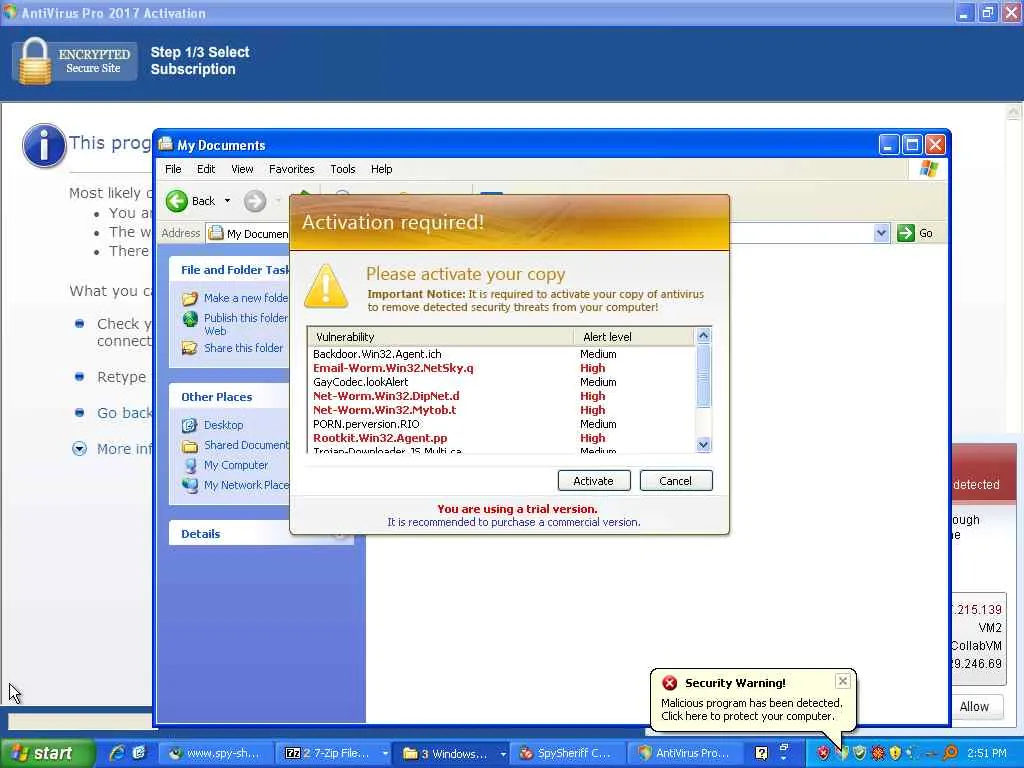Click Make a new folder task

point(246,298)
